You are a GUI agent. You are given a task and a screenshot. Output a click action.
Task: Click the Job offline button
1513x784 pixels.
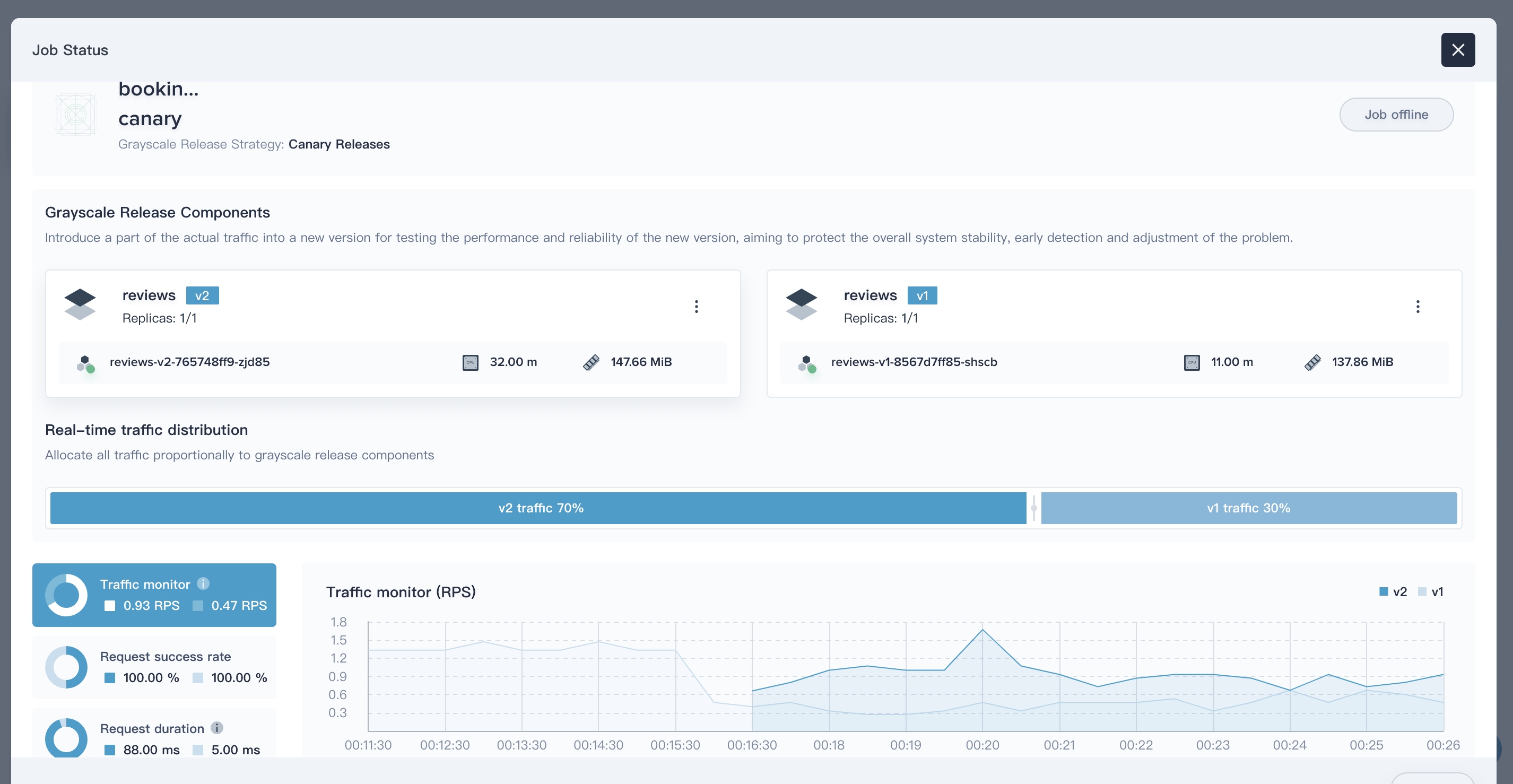(1396, 115)
